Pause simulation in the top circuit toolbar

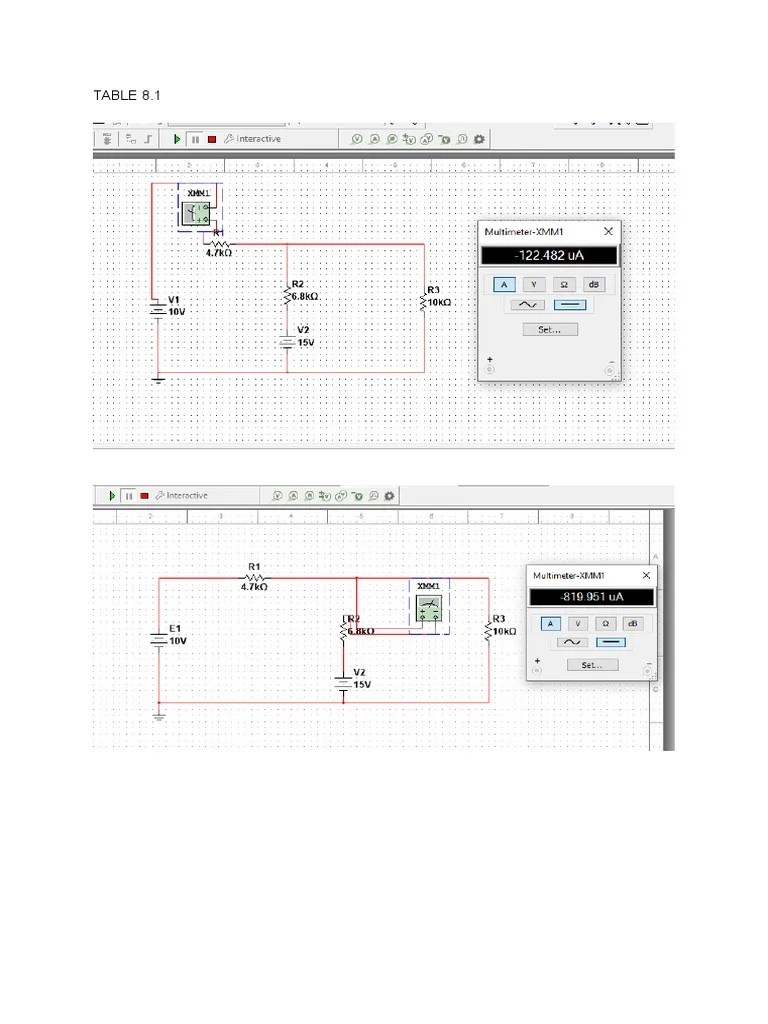[x=195, y=139]
